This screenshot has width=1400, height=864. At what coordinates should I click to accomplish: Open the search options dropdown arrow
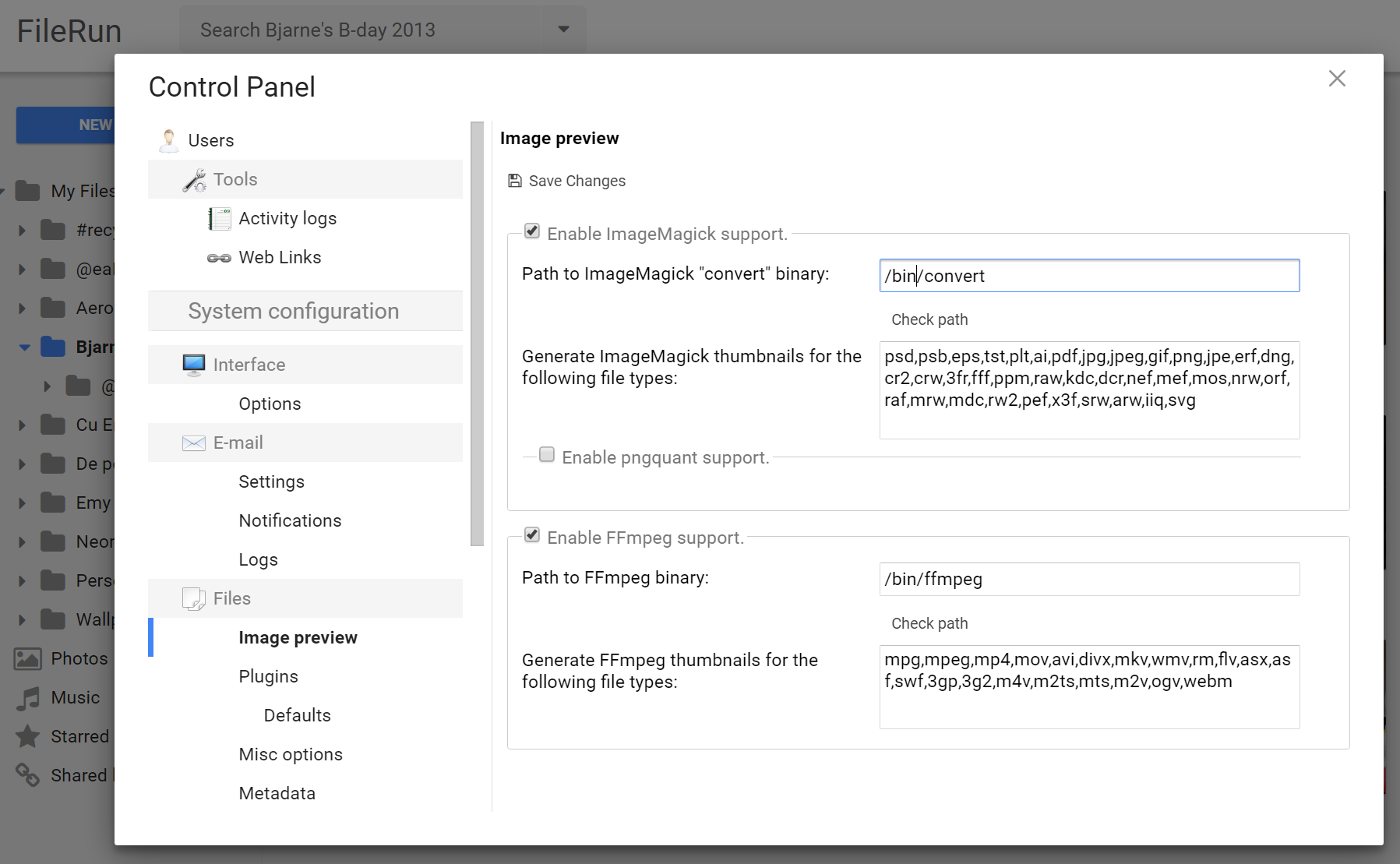click(x=563, y=30)
